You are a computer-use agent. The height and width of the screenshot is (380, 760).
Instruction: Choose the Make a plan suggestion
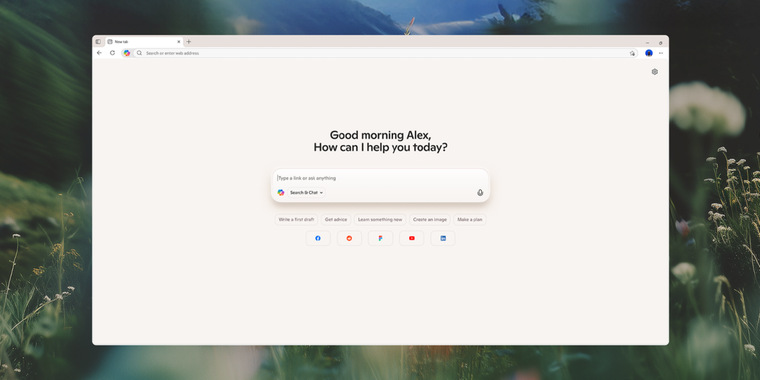[470, 220]
